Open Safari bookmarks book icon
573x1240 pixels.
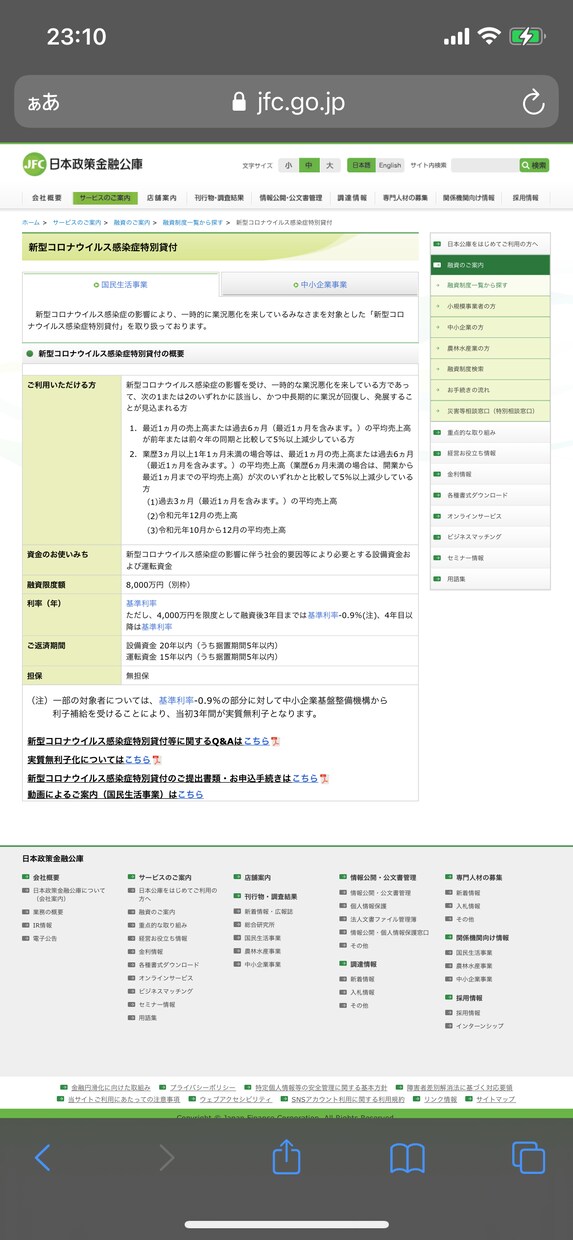(x=408, y=1158)
